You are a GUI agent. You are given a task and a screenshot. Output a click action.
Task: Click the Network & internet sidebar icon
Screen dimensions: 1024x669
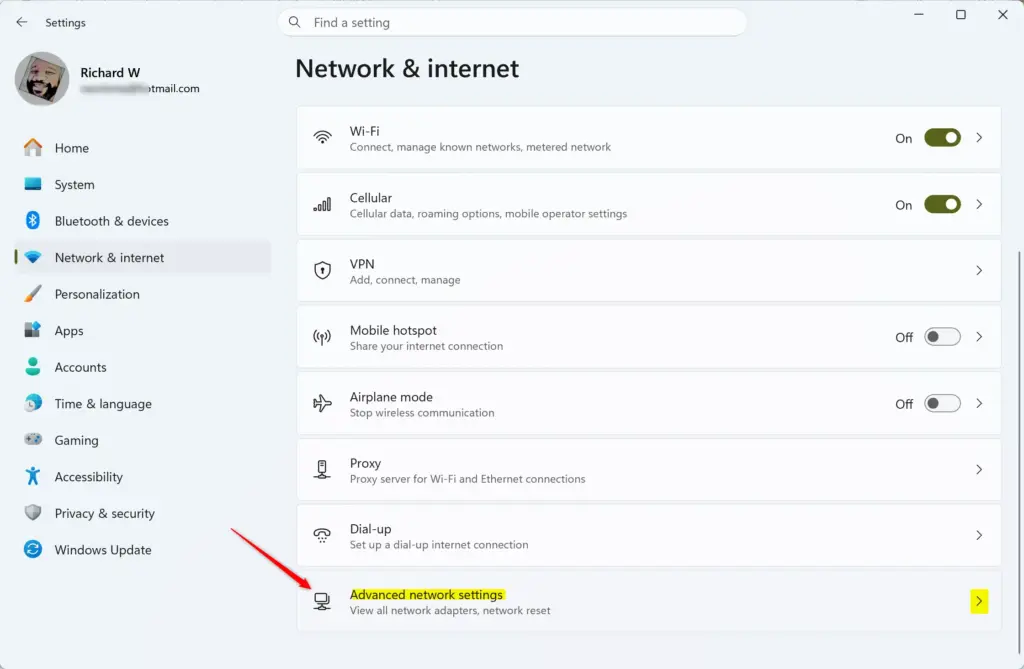[x=33, y=257]
